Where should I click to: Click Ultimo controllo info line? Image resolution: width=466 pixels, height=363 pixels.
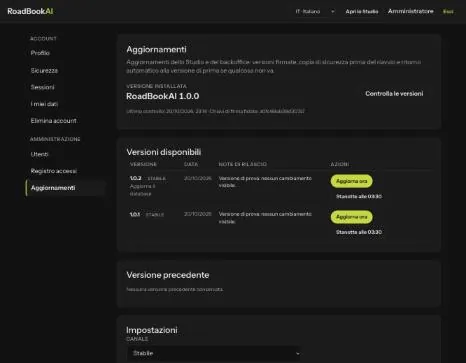(215, 111)
